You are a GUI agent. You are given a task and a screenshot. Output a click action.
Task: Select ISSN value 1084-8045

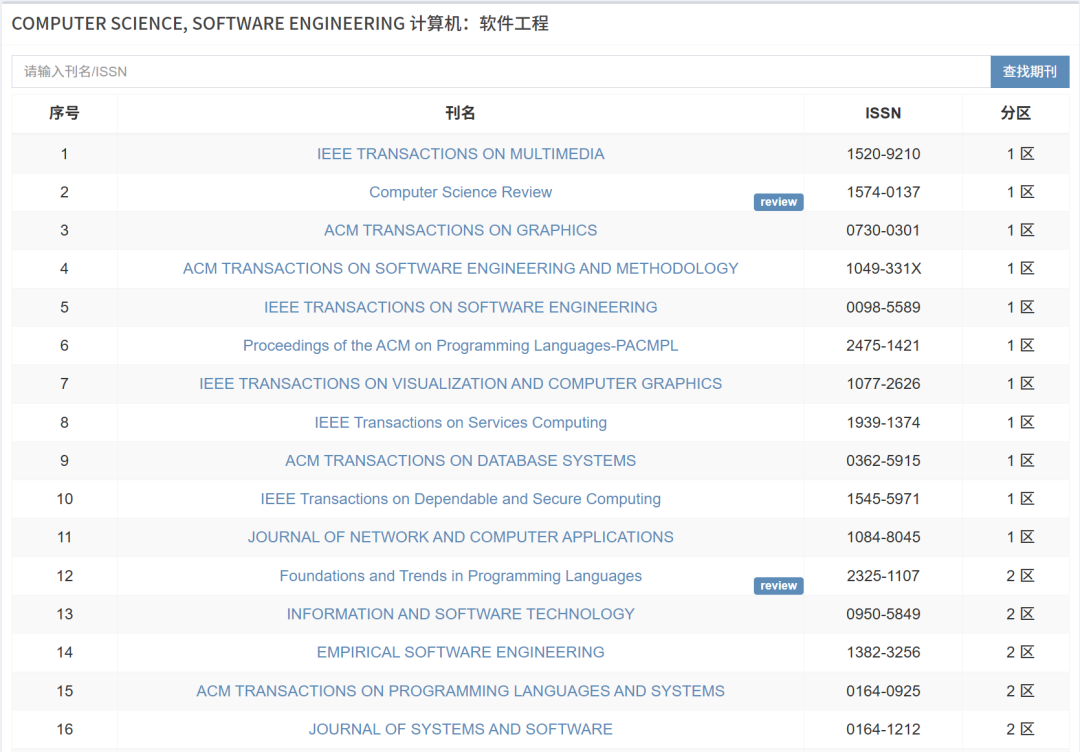tap(883, 537)
